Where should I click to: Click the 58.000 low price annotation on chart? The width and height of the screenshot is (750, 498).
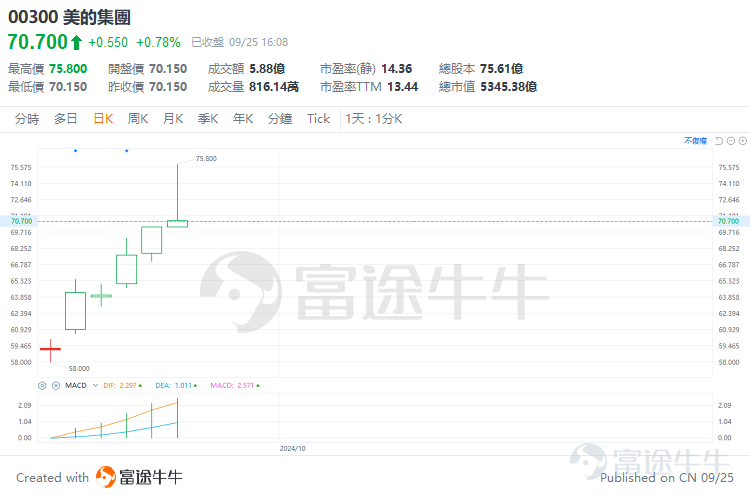click(79, 368)
